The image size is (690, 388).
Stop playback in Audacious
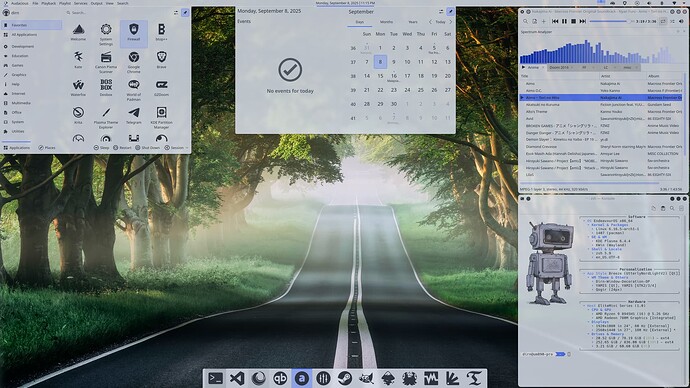click(573, 21)
